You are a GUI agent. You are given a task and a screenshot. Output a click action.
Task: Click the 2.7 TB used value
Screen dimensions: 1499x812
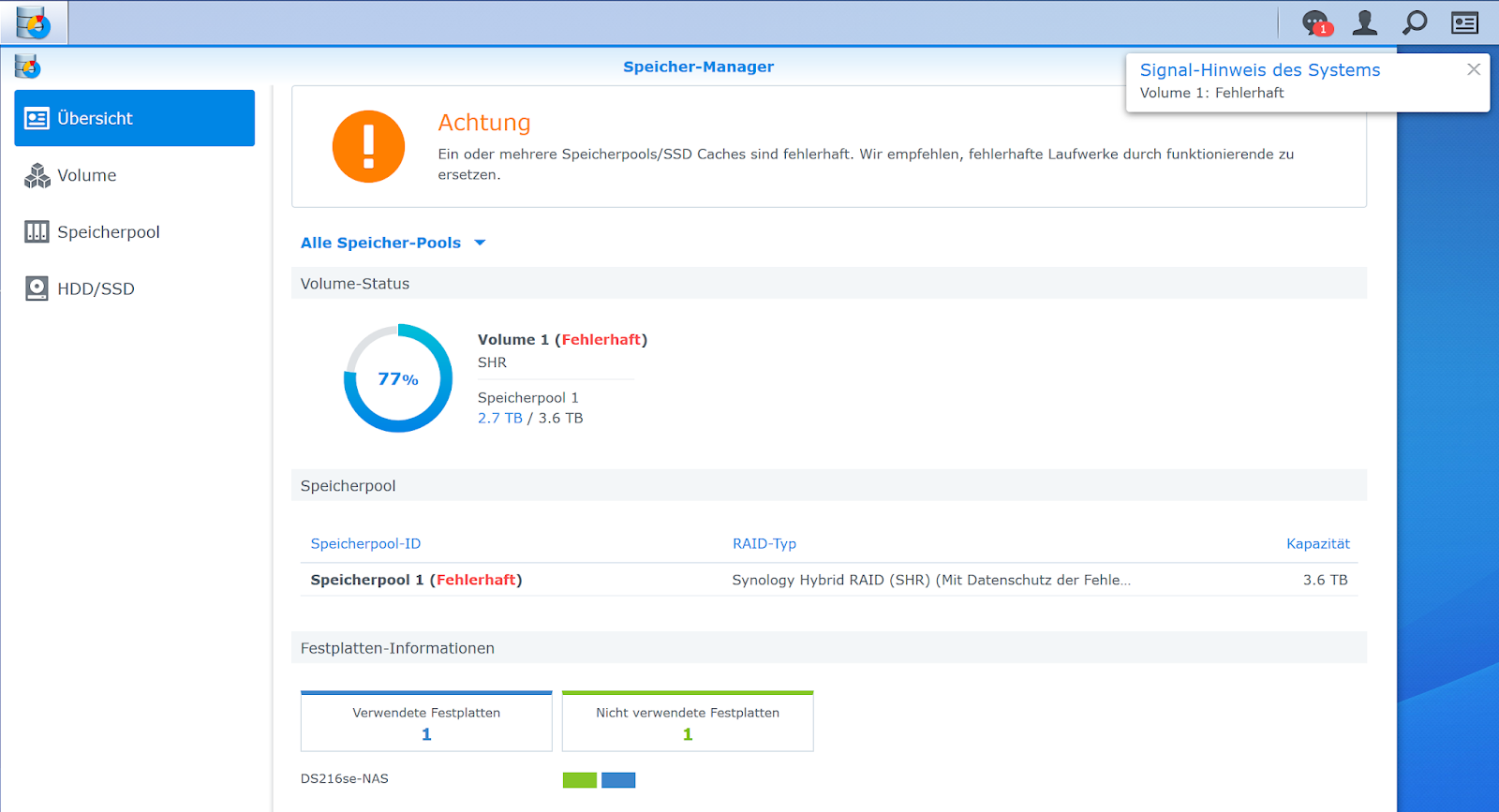500,419
